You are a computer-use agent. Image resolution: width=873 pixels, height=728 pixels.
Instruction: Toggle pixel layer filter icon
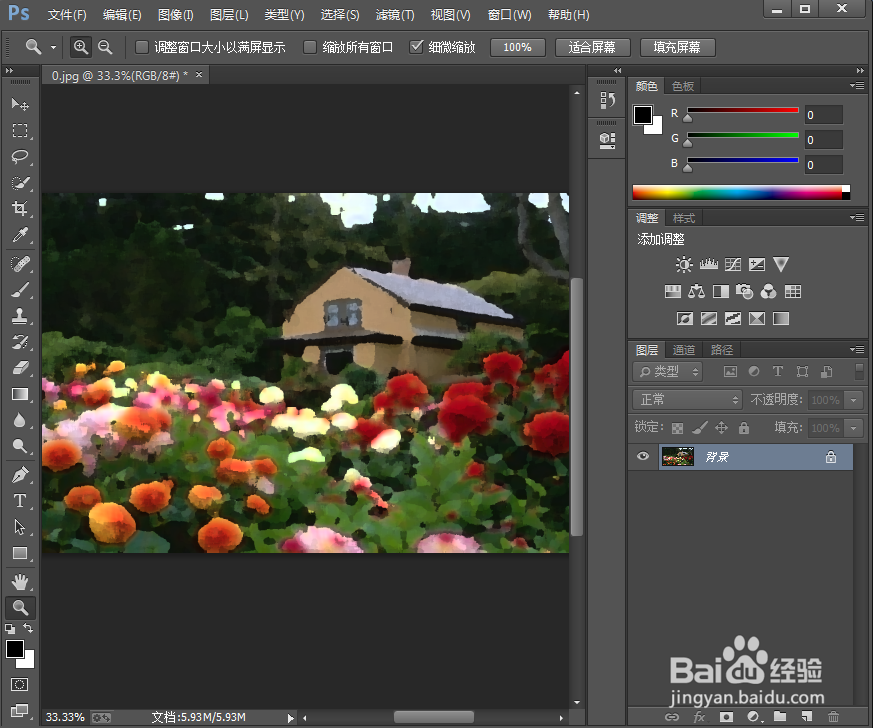pos(730,372)
